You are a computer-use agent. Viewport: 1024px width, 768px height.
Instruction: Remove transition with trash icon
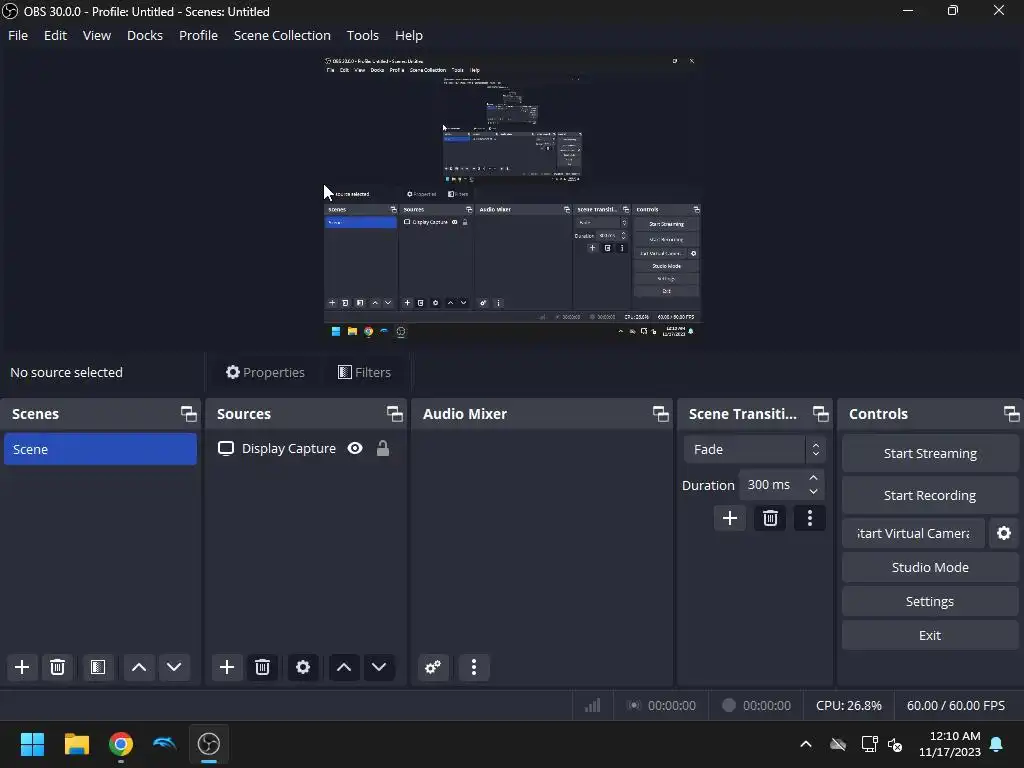[771, 518]
